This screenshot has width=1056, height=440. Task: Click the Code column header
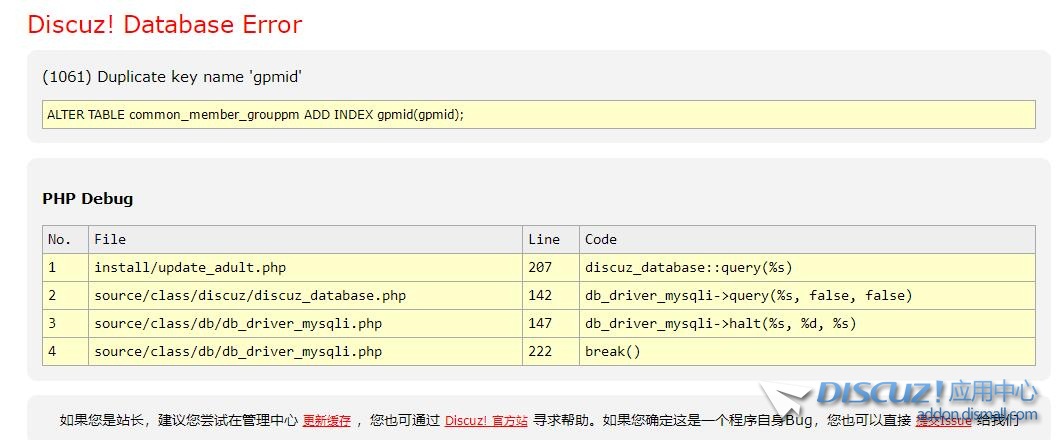point(601,240)
